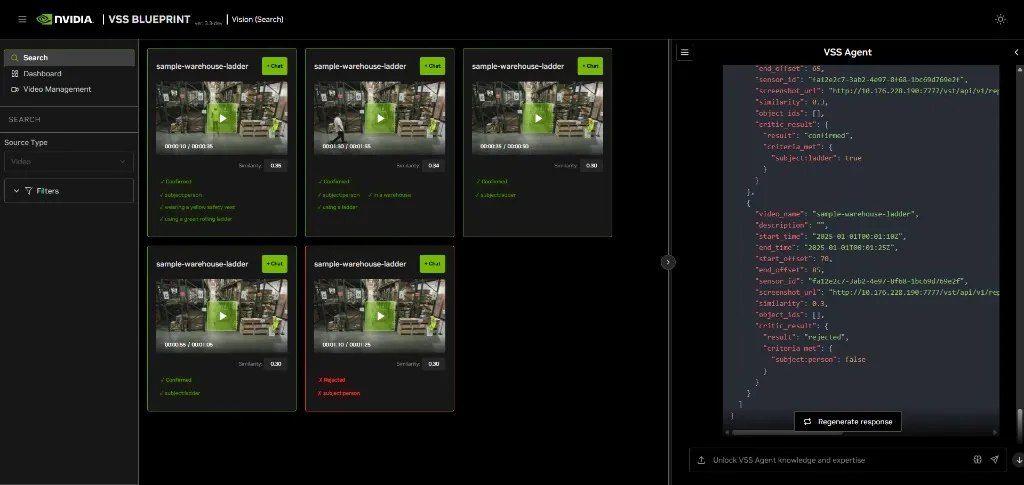Click the "using a green rolling ladder" criterion
This screenshot has height=485, width=1024.
(x=196, y=219)
